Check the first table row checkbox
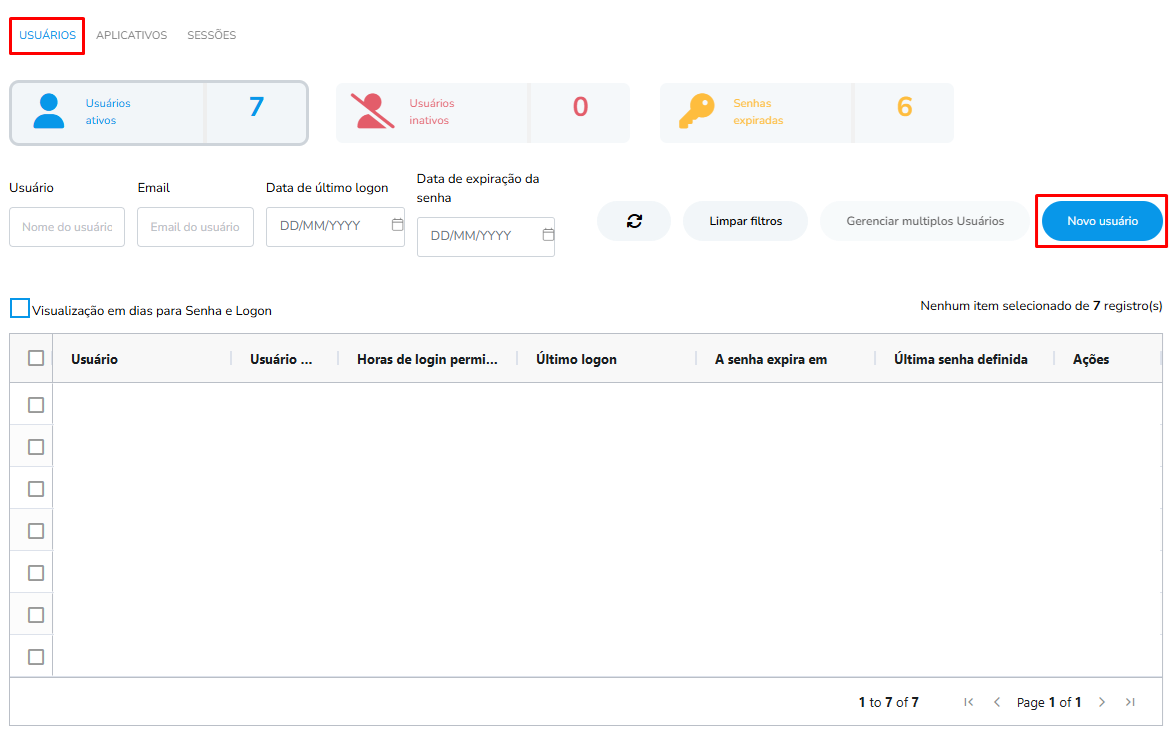 coord(36,404)
